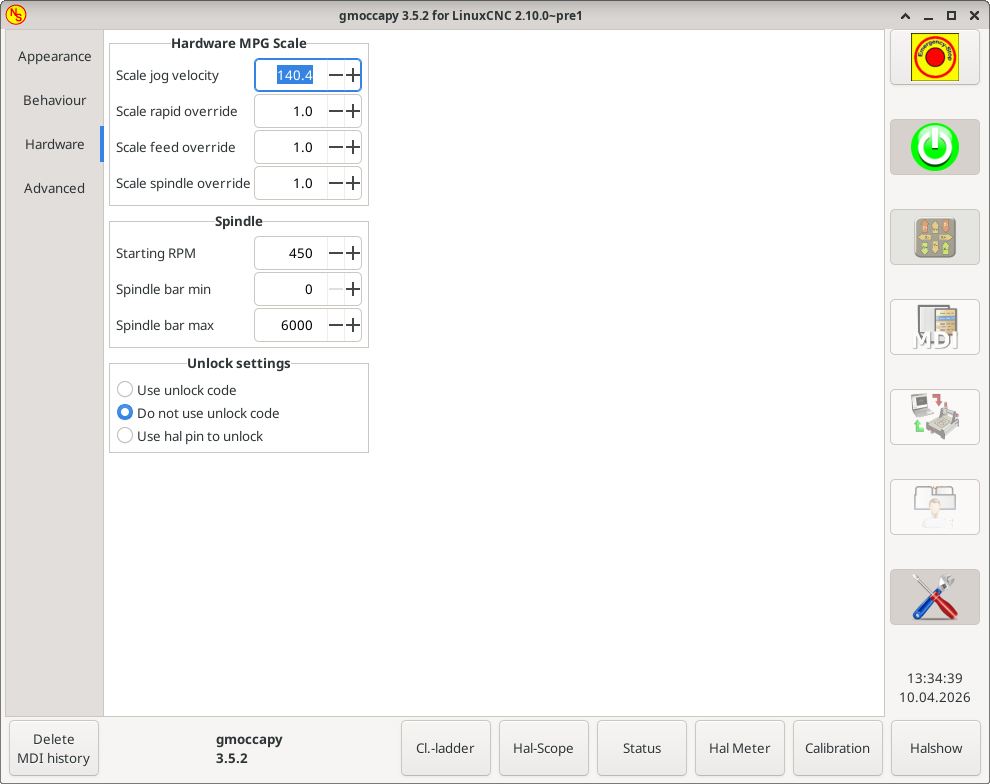The height and width of the screenshot is (784, 990).
Task: Decrease Scale jog velocity with minus stepper
Action: pyautogui.click(x=334, y=75)
